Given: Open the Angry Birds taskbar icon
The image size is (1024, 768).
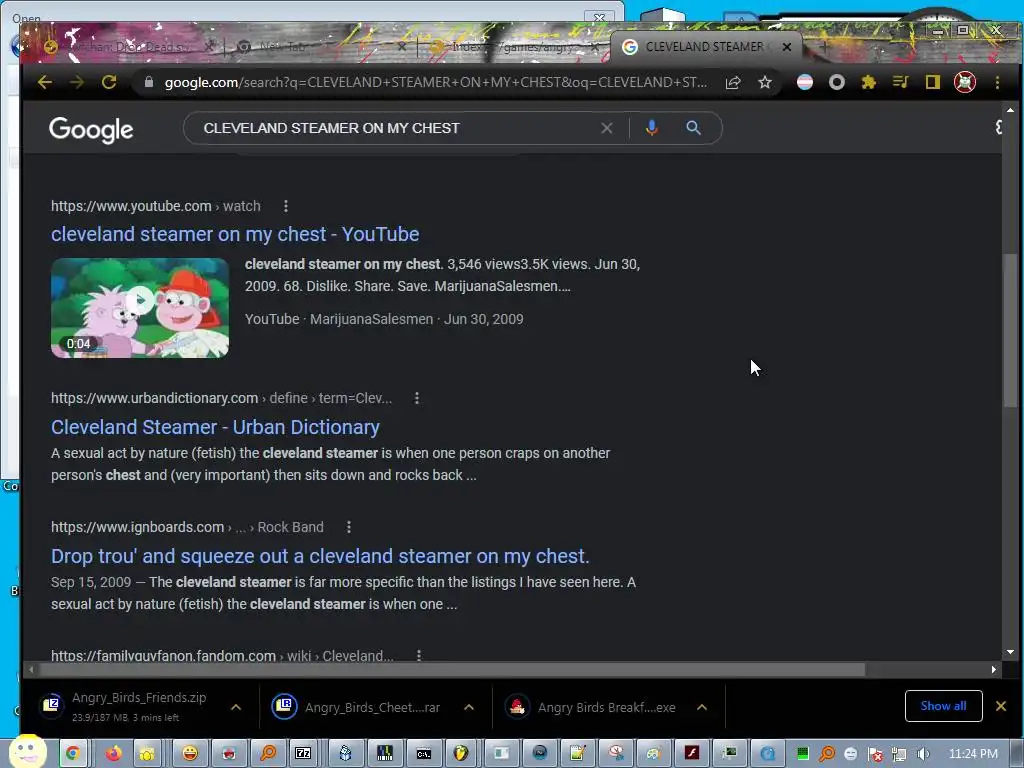Looking at the screenshot, I should click(229, 753).
